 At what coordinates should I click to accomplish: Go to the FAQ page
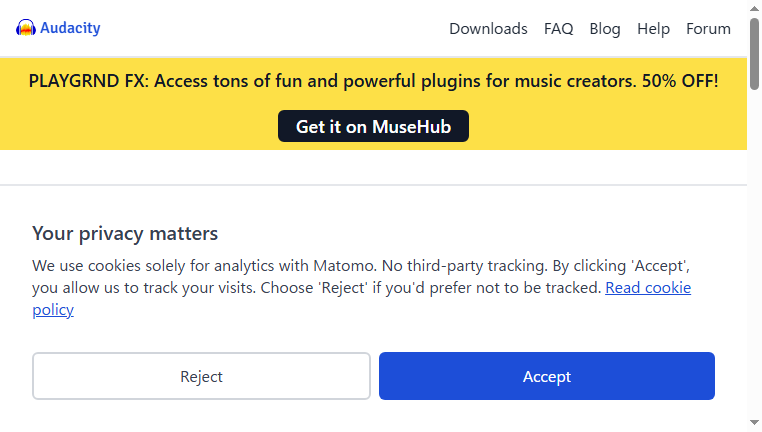558,29
